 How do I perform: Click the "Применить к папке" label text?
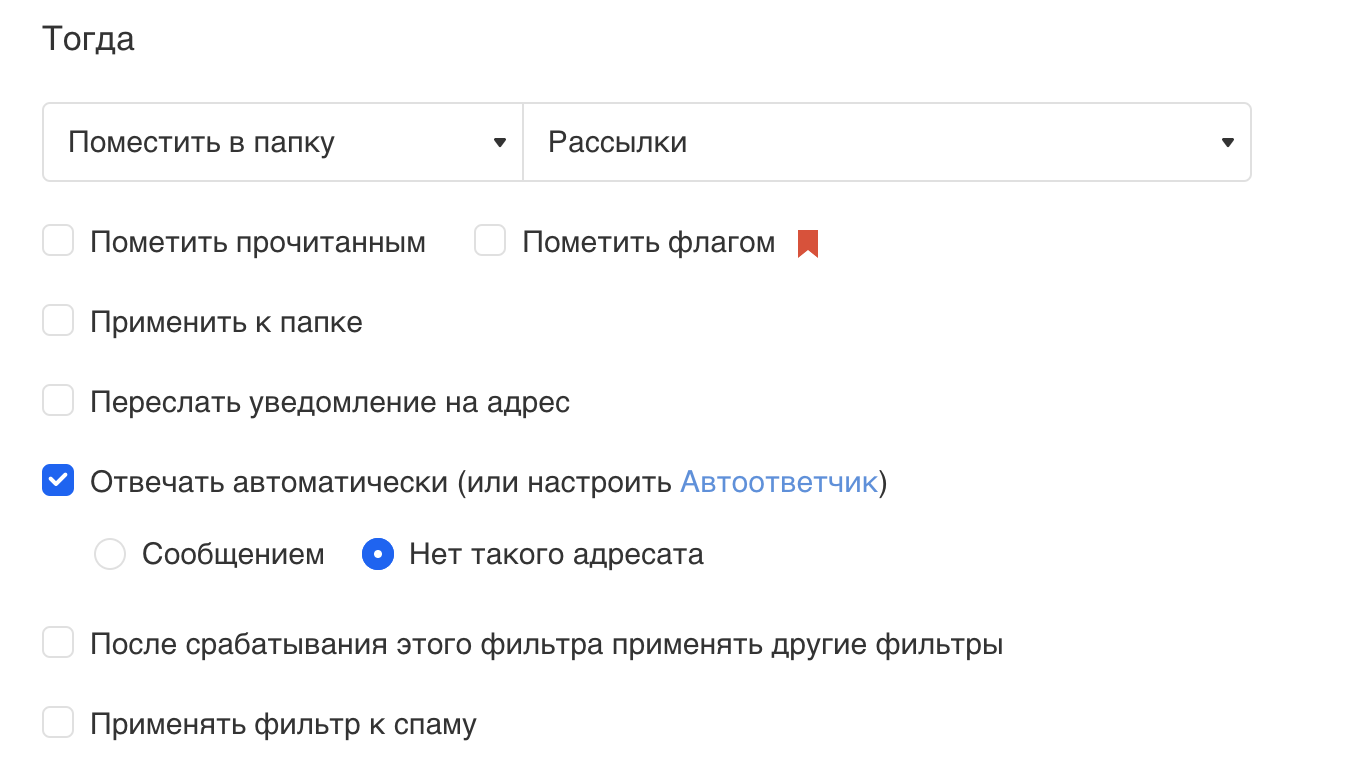point(226,323)
